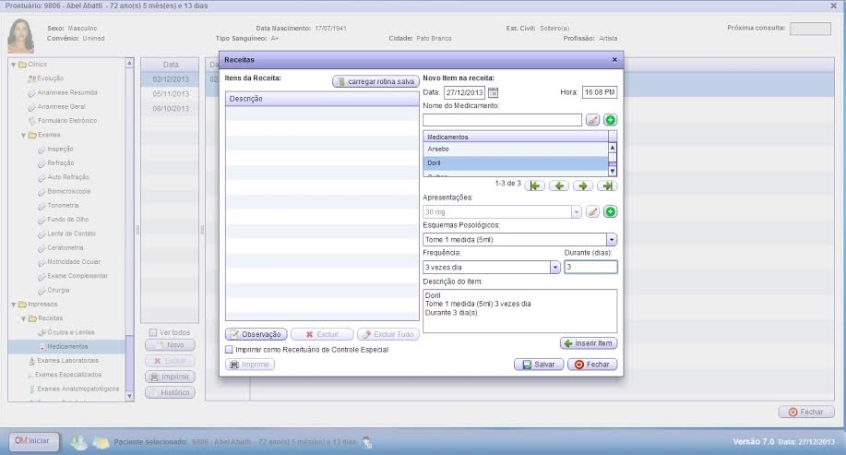Click the folder icon in bottom bar
The image size is (846, 455).
[x=101, y=443]
